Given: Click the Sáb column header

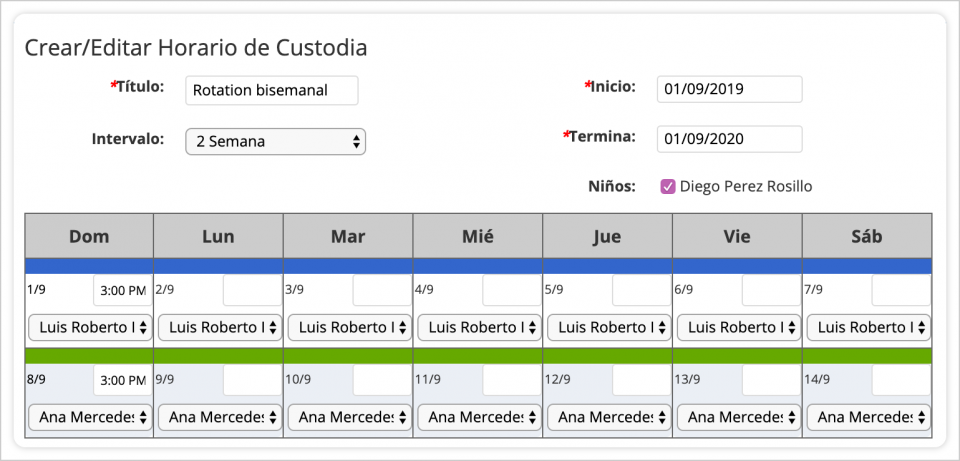Looking at the screenshot, I should pyautogui.click(x=868, y=236).
